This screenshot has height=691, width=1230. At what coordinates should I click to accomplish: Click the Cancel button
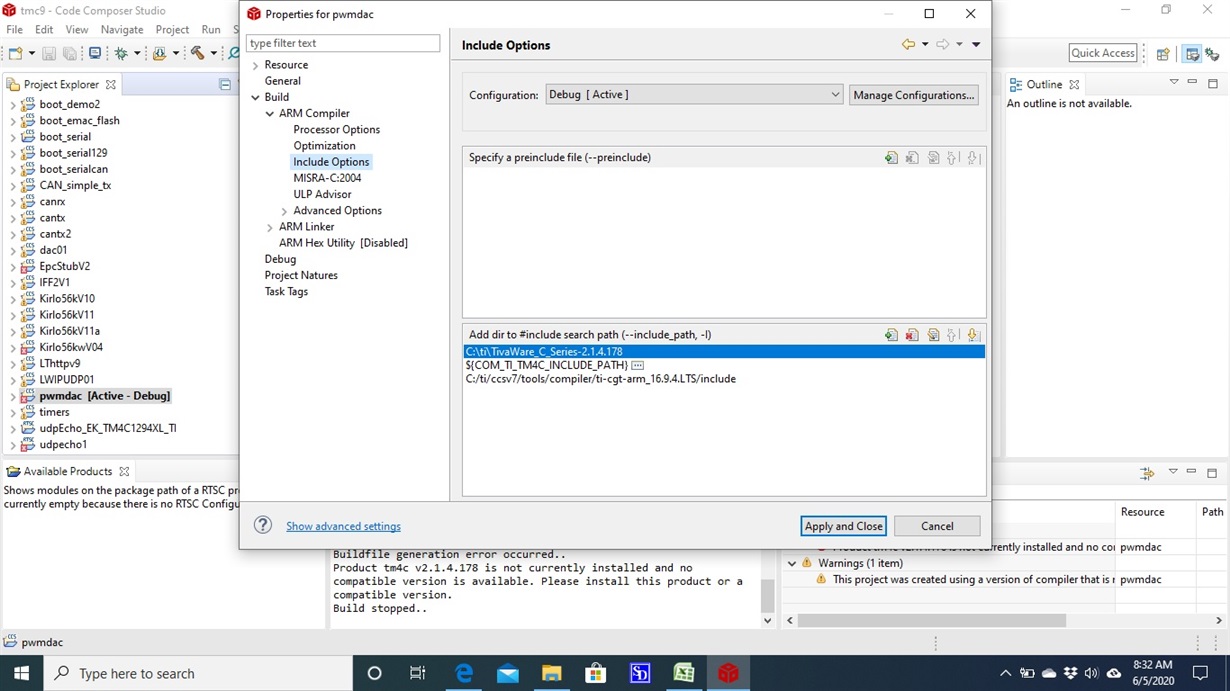(937, 526)
